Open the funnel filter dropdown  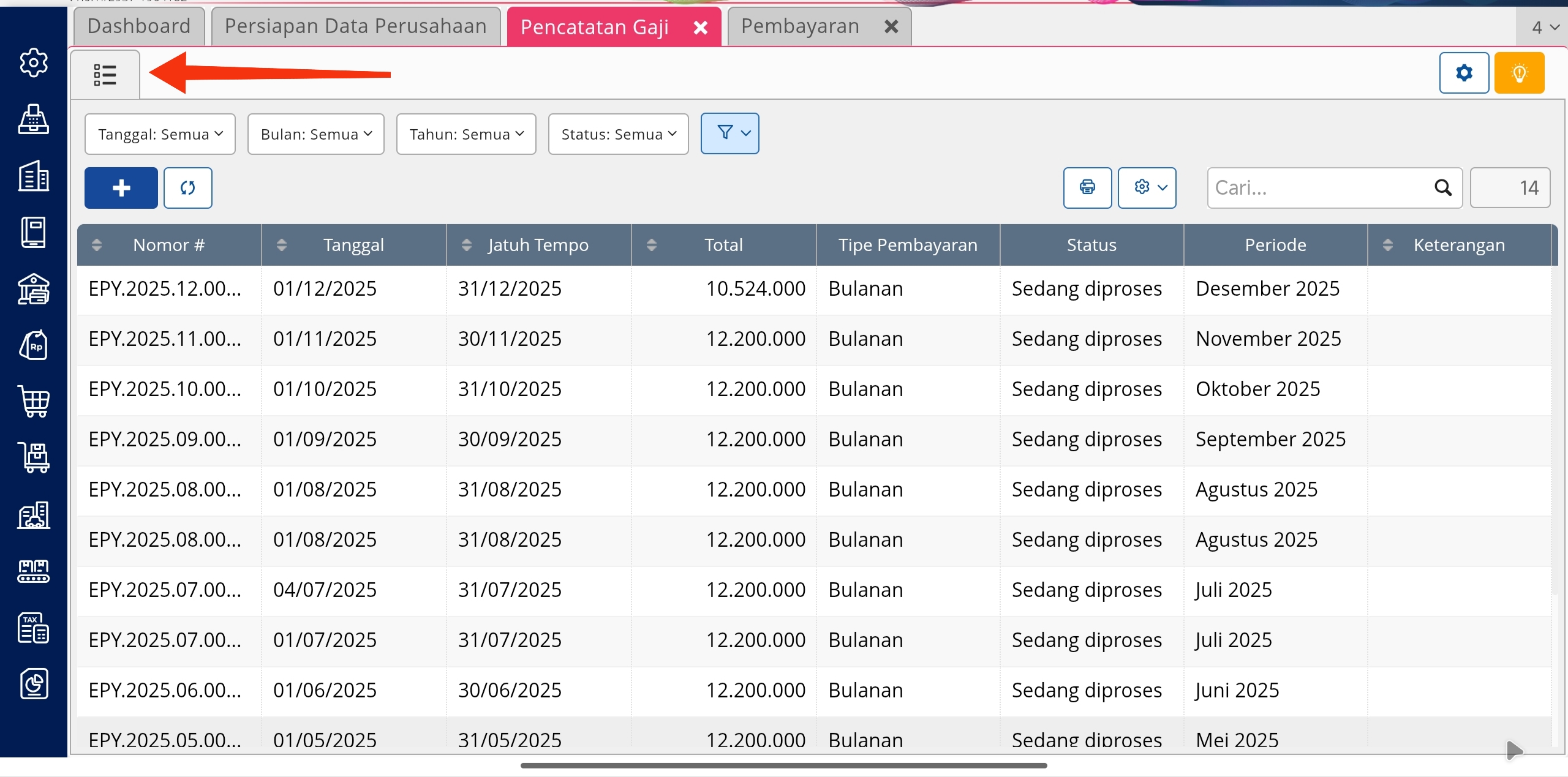[x=729, y=133]
